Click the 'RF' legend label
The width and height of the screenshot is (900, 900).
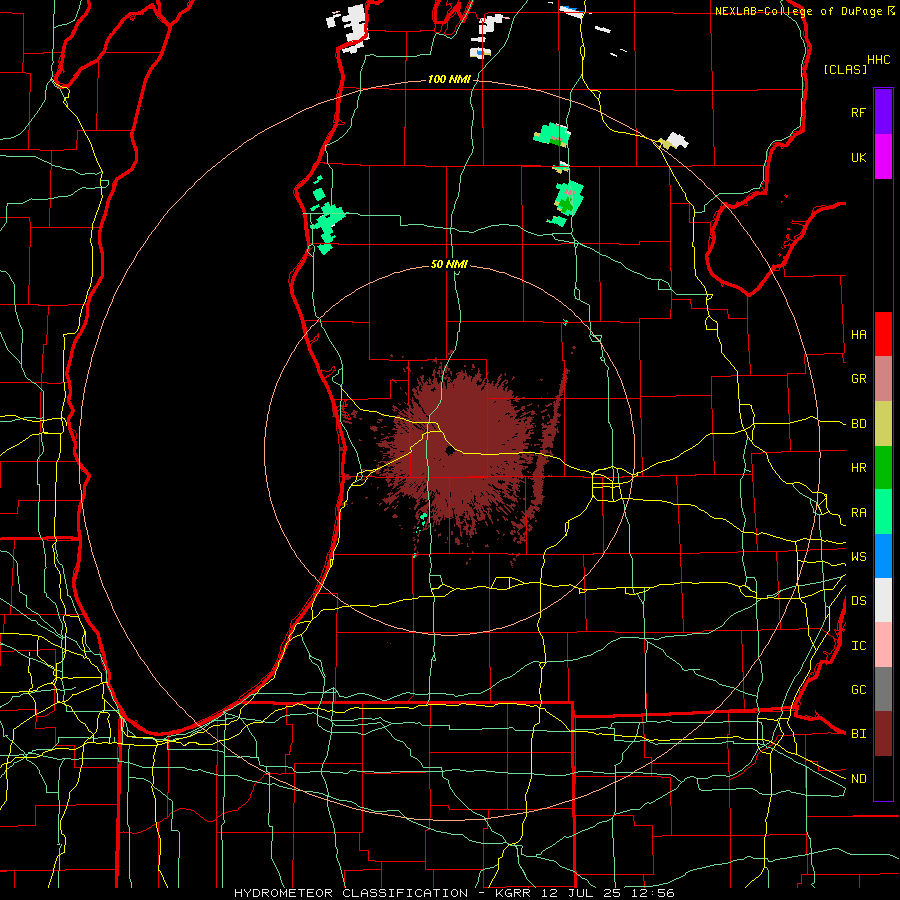point(858,112)
